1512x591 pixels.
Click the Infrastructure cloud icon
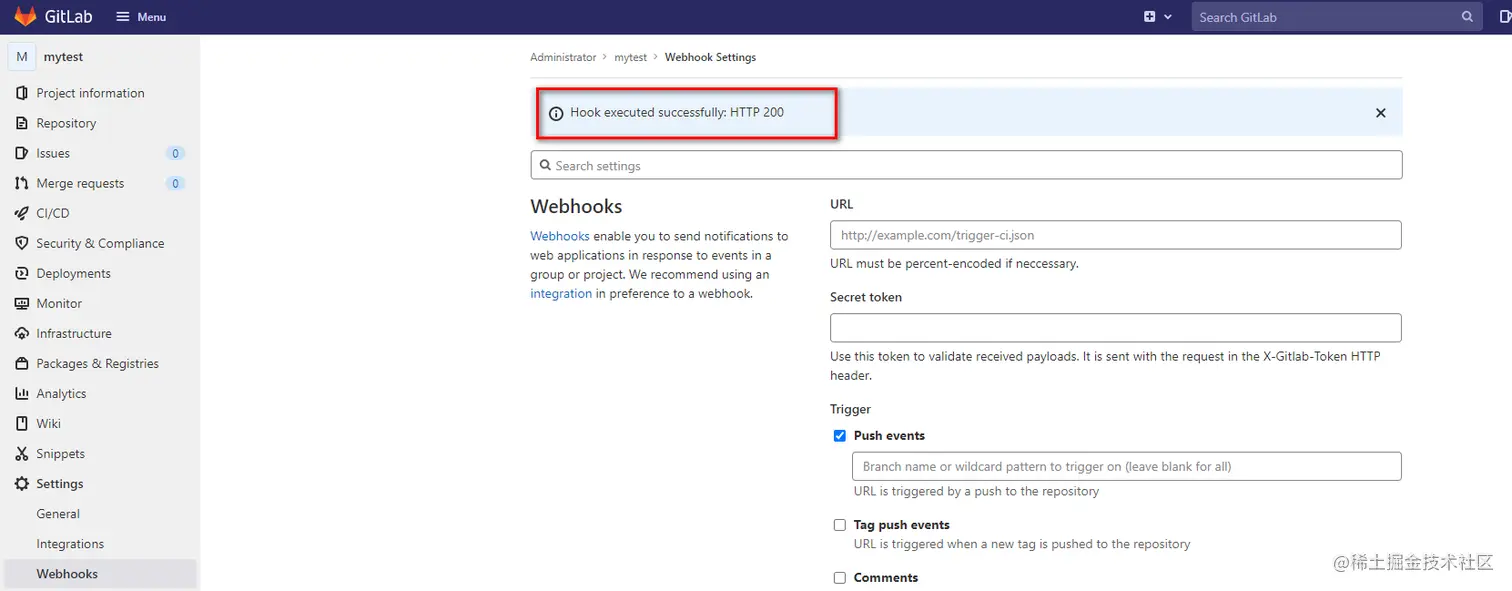point(22,333)
